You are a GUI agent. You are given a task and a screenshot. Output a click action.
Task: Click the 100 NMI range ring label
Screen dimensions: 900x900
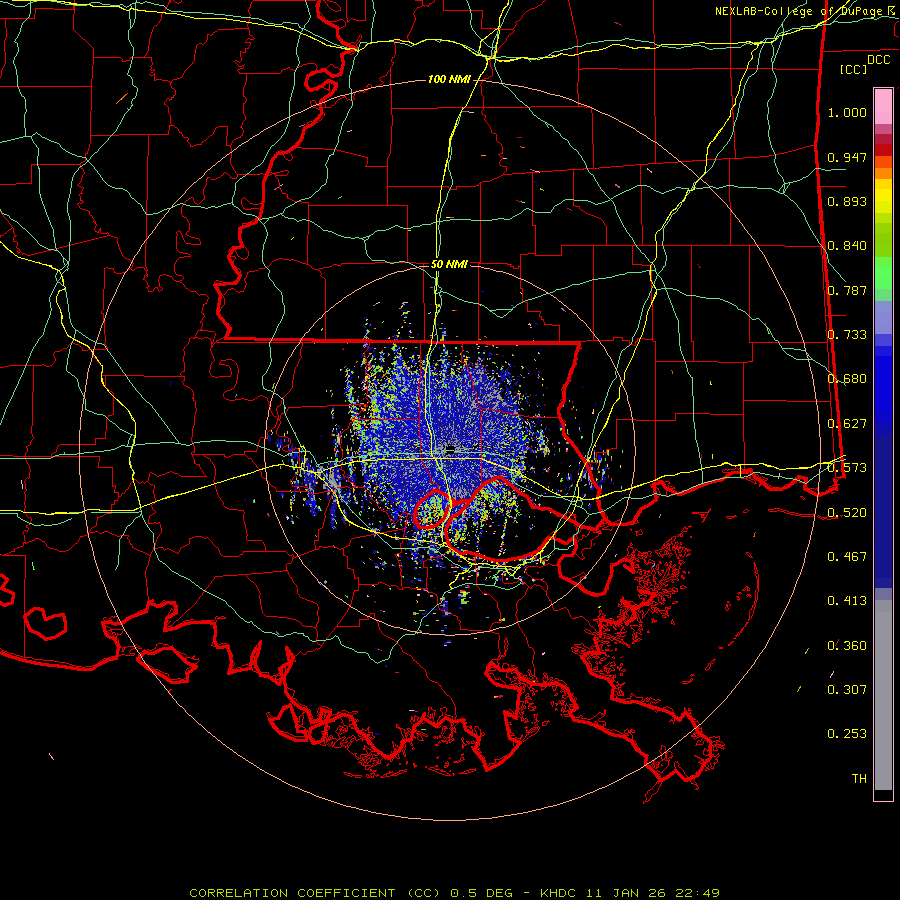(x=449, y=79)
